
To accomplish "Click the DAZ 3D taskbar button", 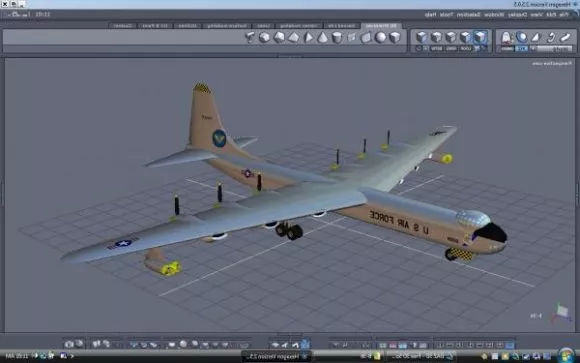I will [x=422, y=356].
